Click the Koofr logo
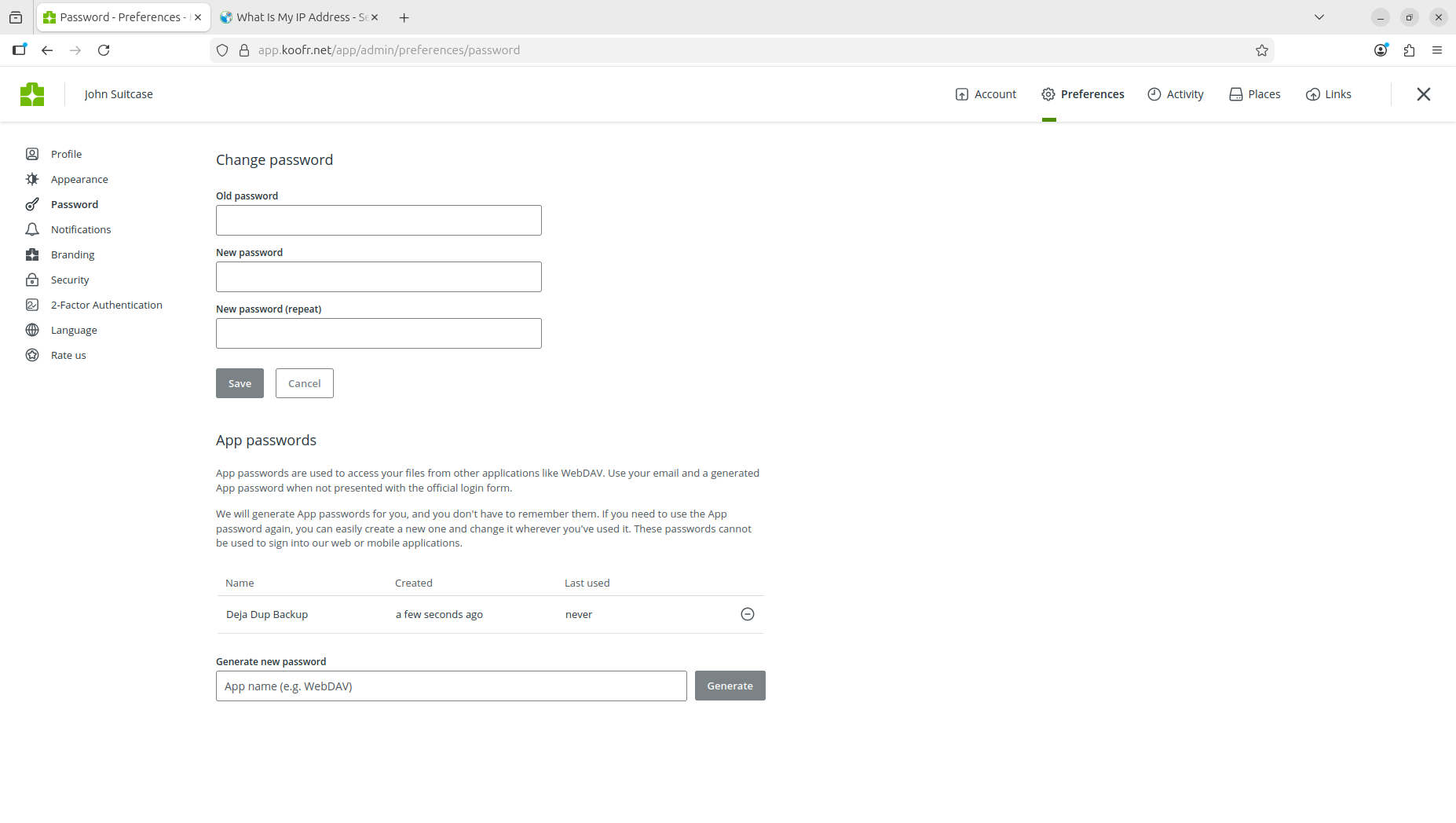The height and width of the screenshot is (823, 1456). coord(32,93)
